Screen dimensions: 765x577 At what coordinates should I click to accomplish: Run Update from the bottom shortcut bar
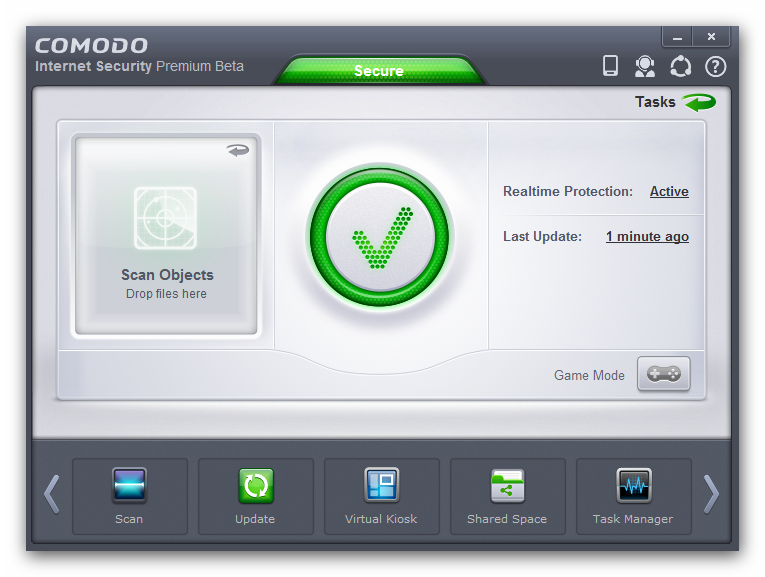(256, 497)
